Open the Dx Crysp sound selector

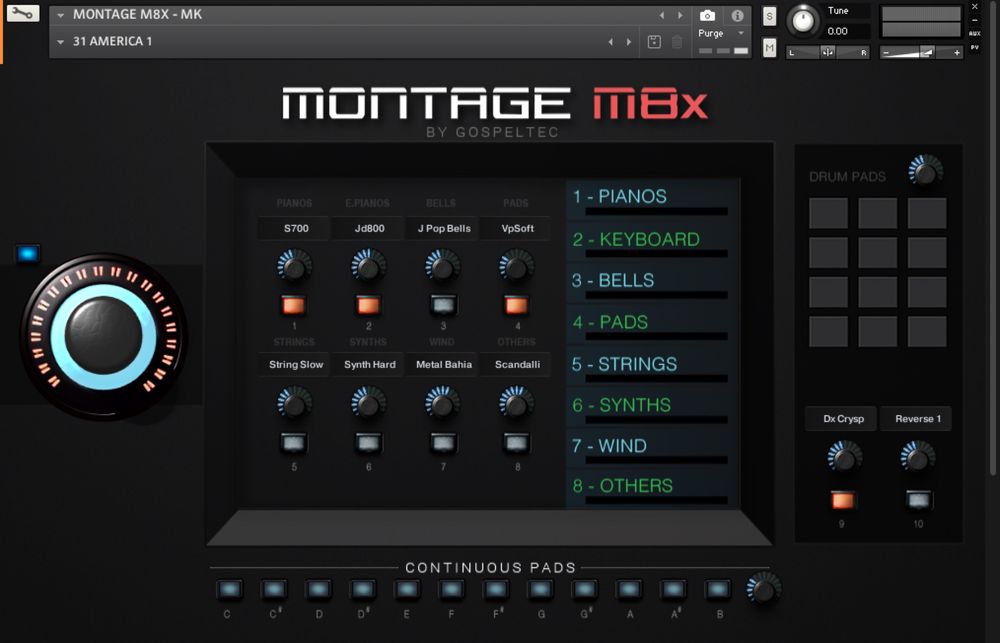[842, 419]
